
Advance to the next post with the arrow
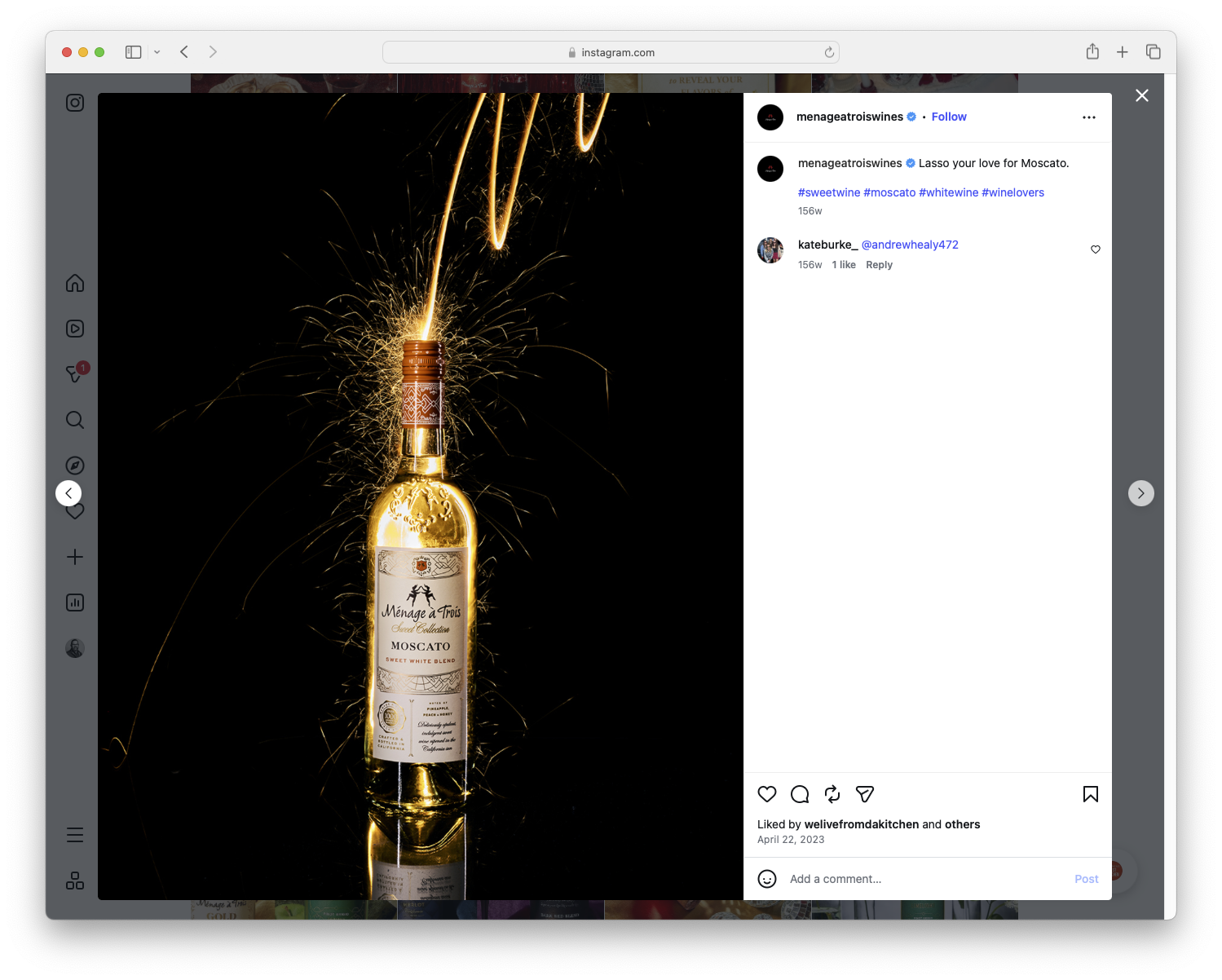pos(1140,493)
